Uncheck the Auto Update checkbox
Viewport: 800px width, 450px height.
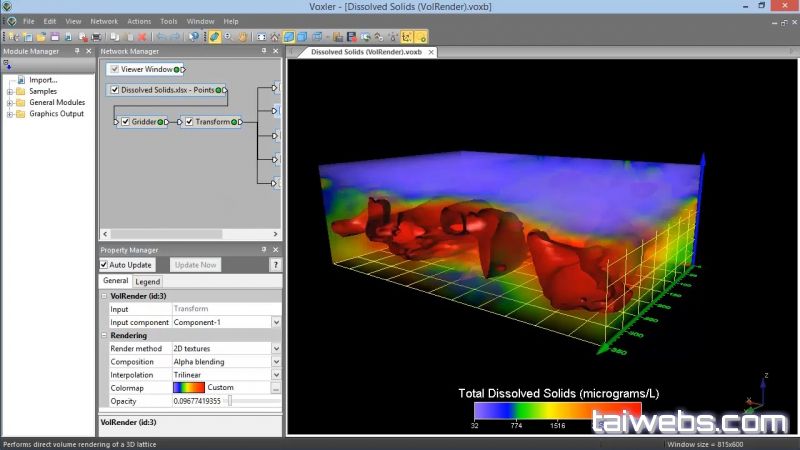click(x=105, y=265)
